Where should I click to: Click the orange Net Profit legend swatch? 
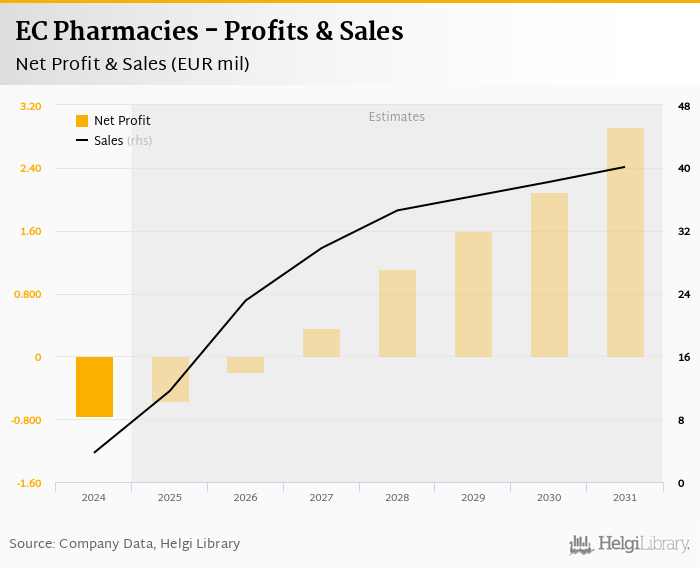coord(82,121)
